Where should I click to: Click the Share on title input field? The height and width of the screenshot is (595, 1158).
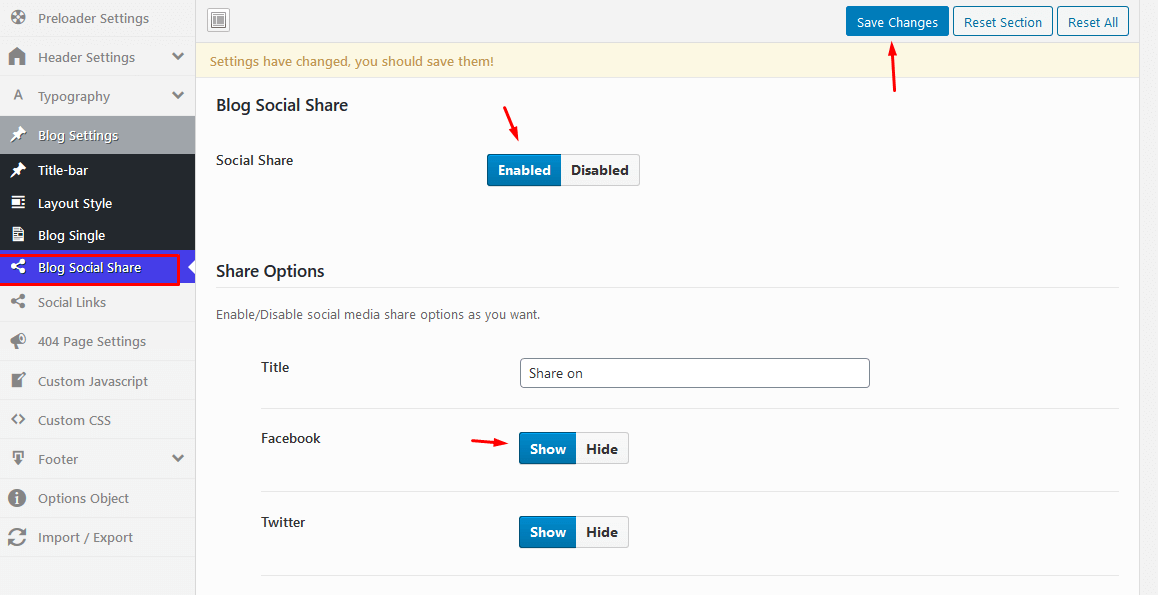click(694, 373)
